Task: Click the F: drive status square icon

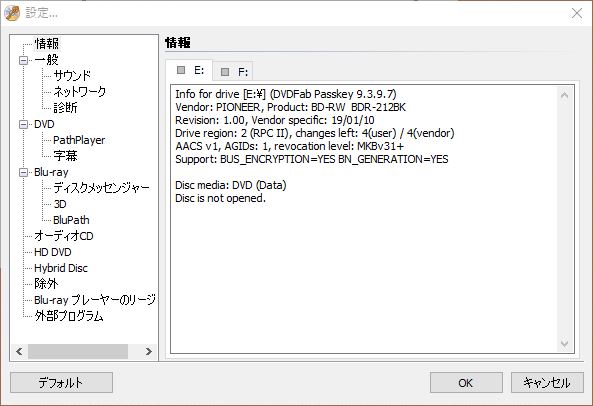Action: [225, 72]
